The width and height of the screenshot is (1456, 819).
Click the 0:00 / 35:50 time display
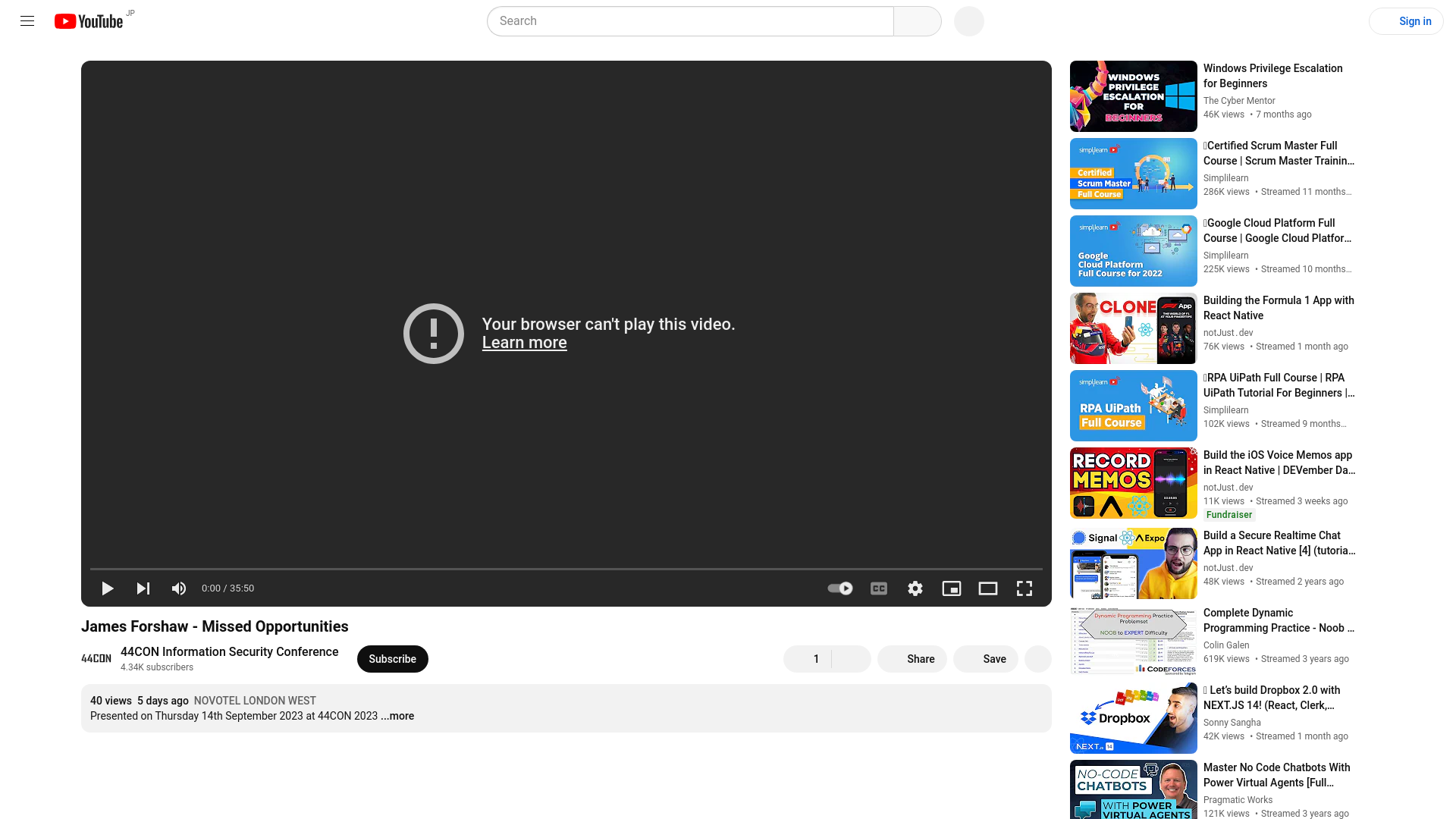pos(227,588)
